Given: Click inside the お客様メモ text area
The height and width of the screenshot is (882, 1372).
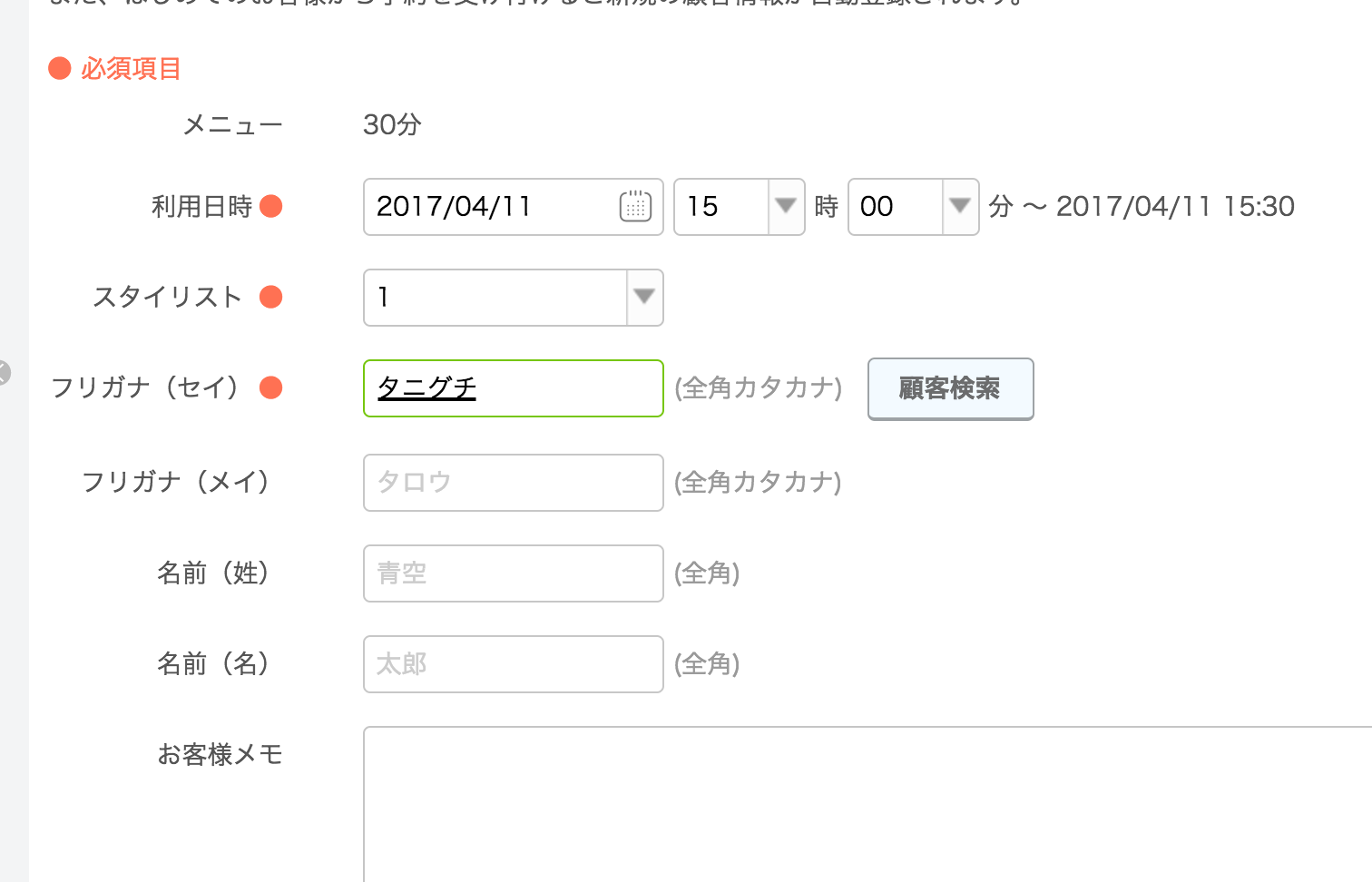Looking at the screenshot, I should (867, 804).
